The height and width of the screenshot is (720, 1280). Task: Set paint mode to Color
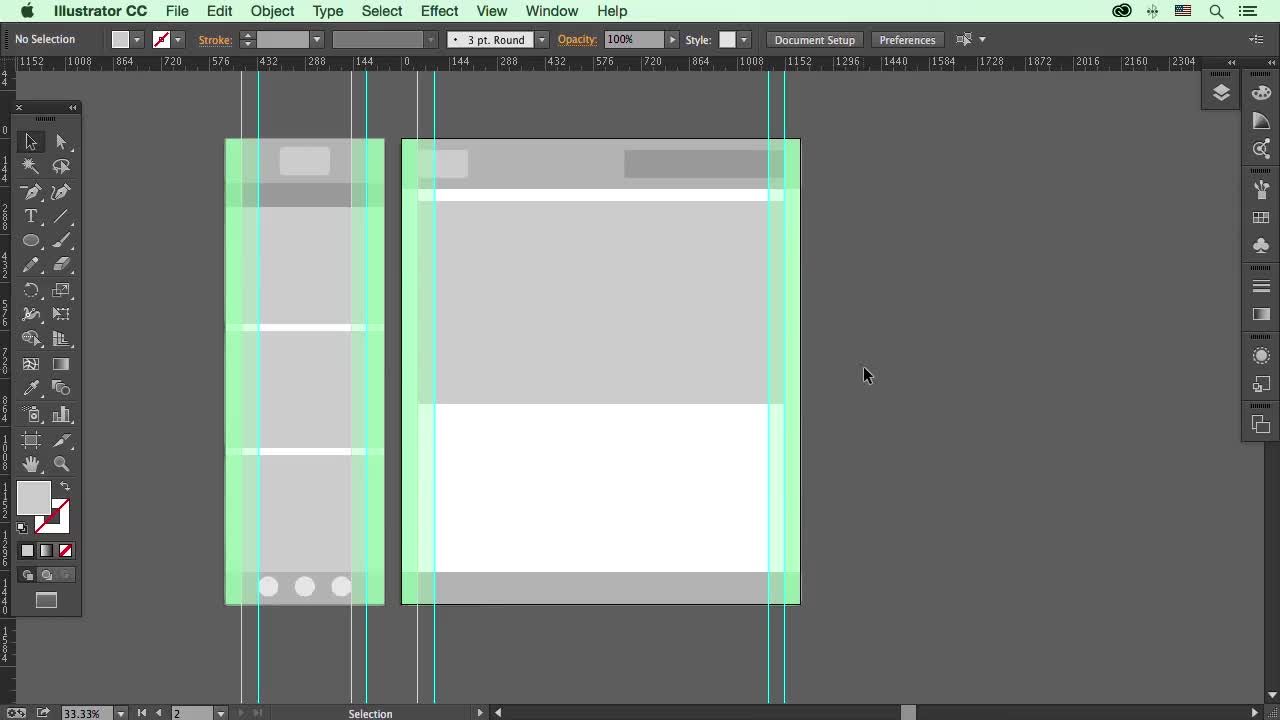coord(28,551)
